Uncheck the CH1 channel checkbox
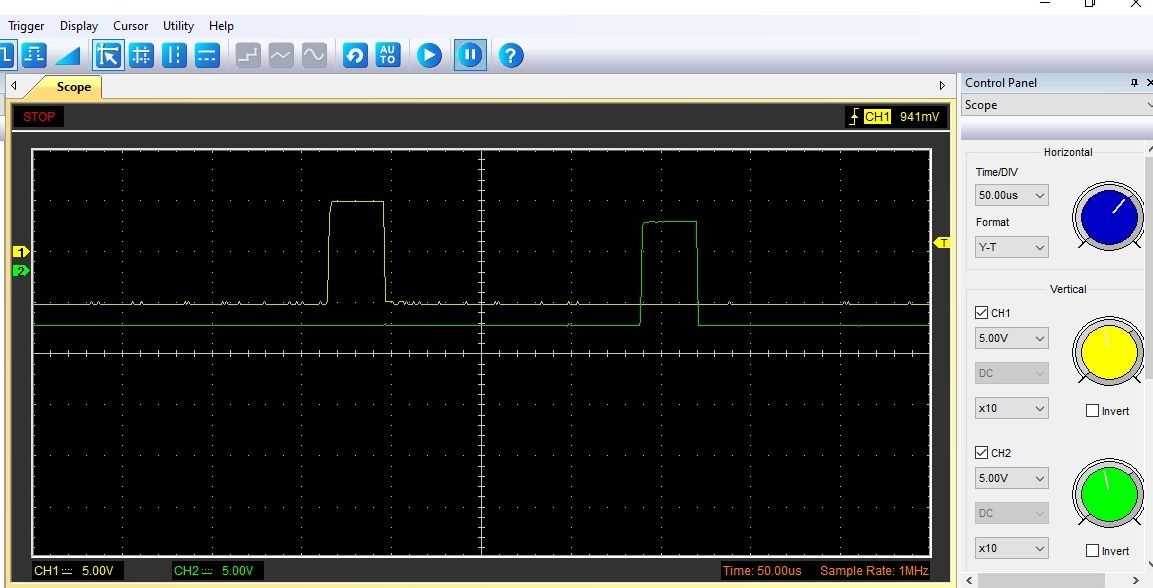1153x588 pixels. pyautogui.click(x=981, y=313)
